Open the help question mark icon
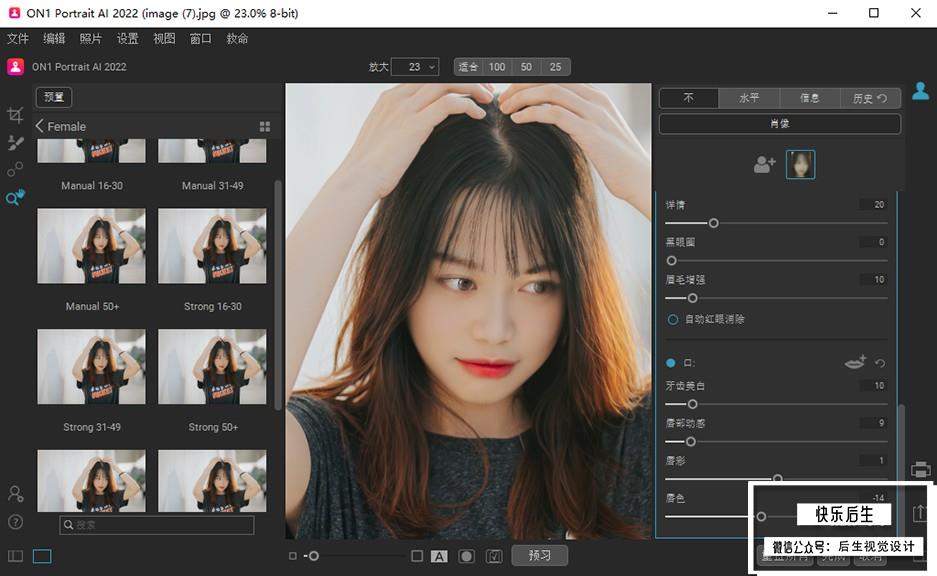 point(16,522)
